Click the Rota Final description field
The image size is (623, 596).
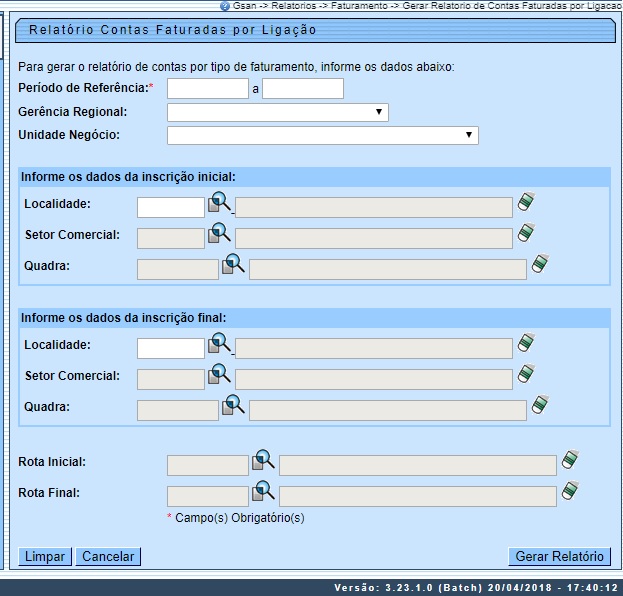418,496
